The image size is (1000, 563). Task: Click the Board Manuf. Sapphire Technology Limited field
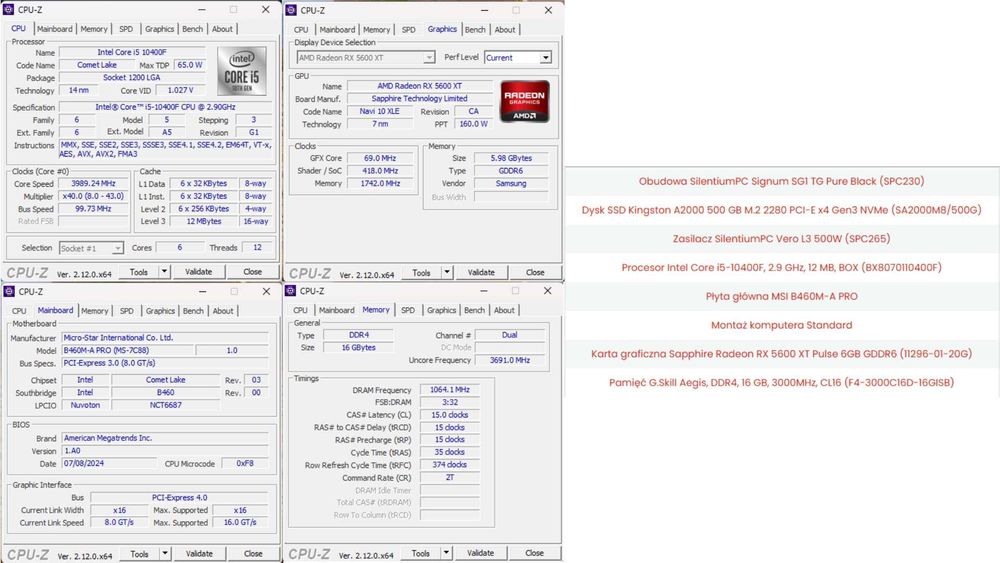(420, 99)
